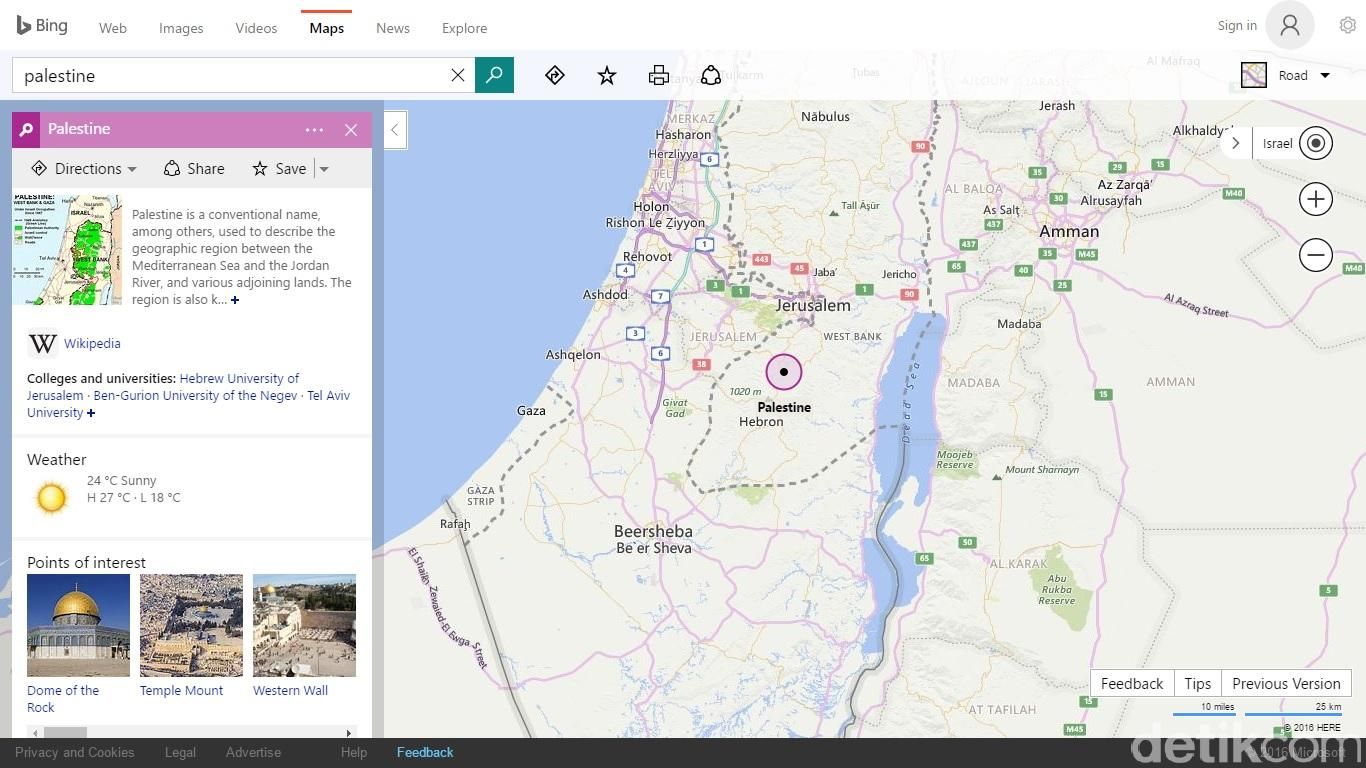Expand the Israel location chevron
Viewport: 1366px width, 768px height.
[1235, 143]
